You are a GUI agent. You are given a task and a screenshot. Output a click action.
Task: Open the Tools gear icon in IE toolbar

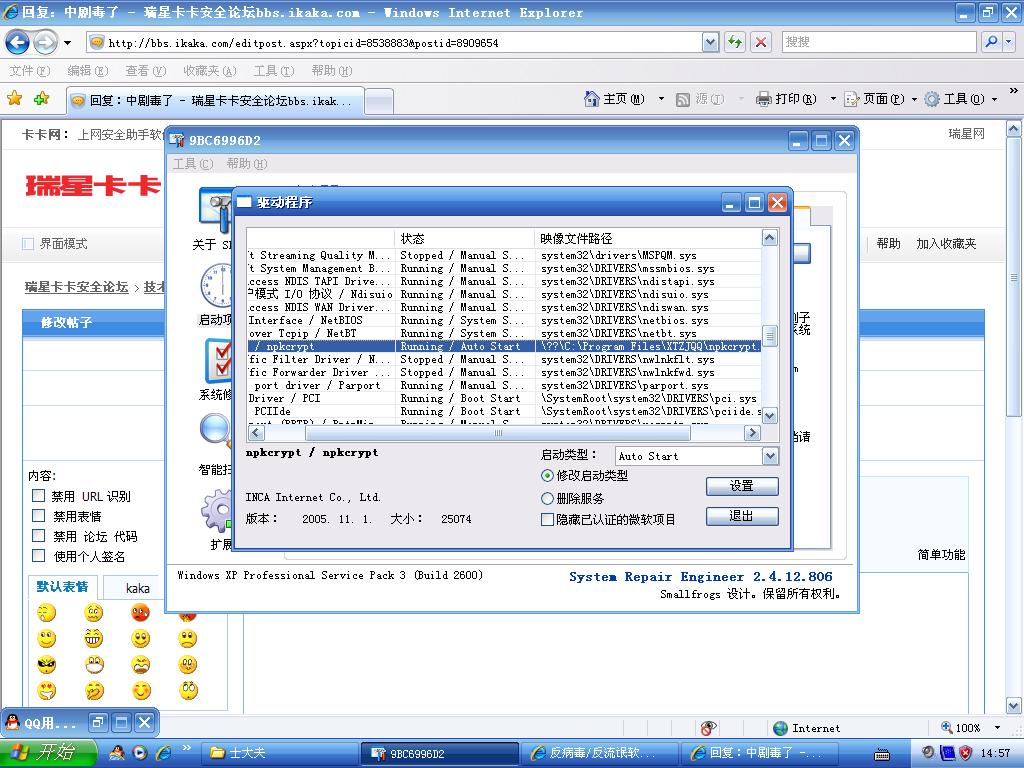click(933, 99)
